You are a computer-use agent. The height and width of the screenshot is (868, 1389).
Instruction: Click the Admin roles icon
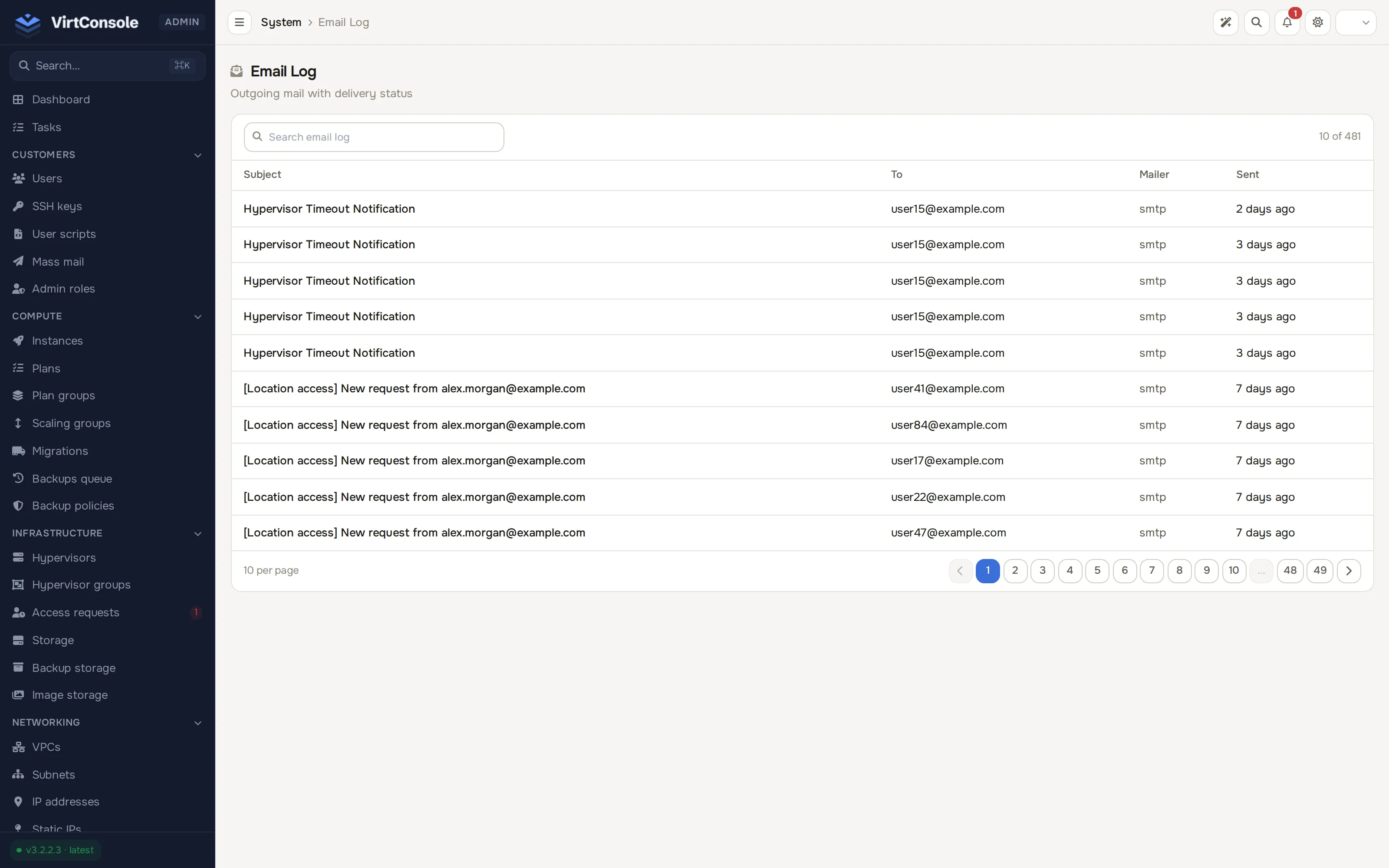tap(18, 289)
